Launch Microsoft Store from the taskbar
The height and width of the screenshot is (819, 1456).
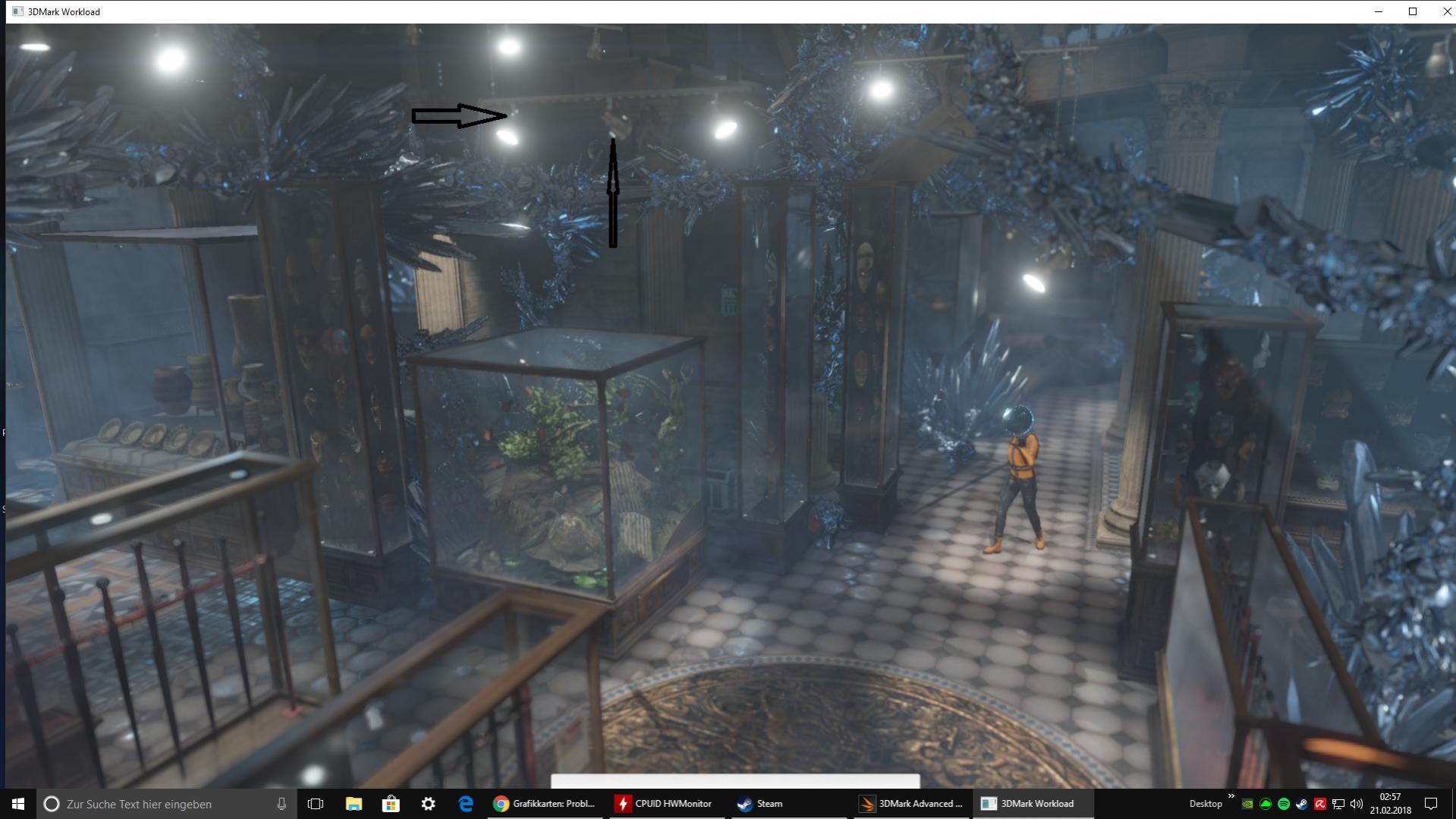391,804
